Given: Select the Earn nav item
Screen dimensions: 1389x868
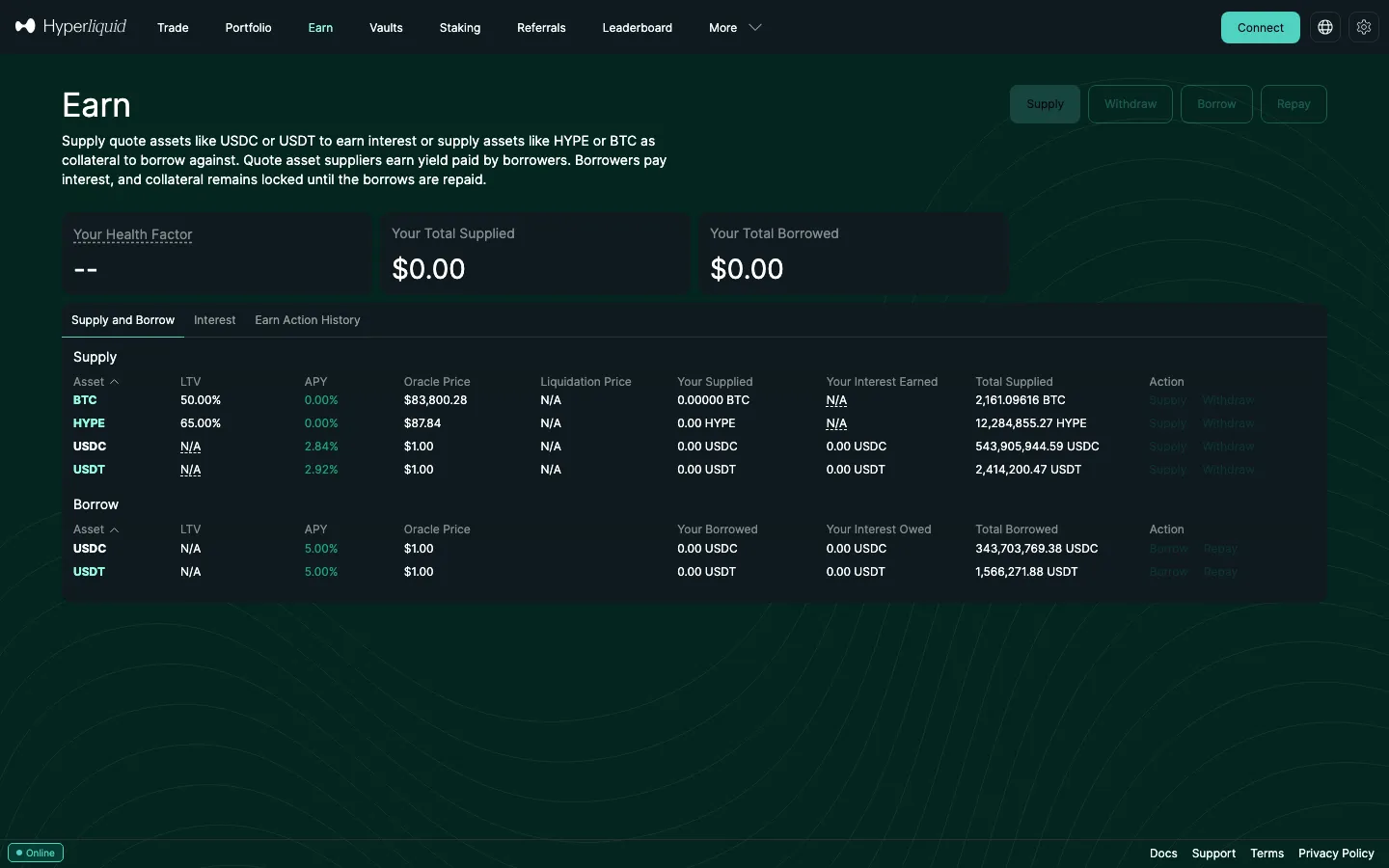Looking at the screenshot, I should pyautogui.click(x=320, y=28).
